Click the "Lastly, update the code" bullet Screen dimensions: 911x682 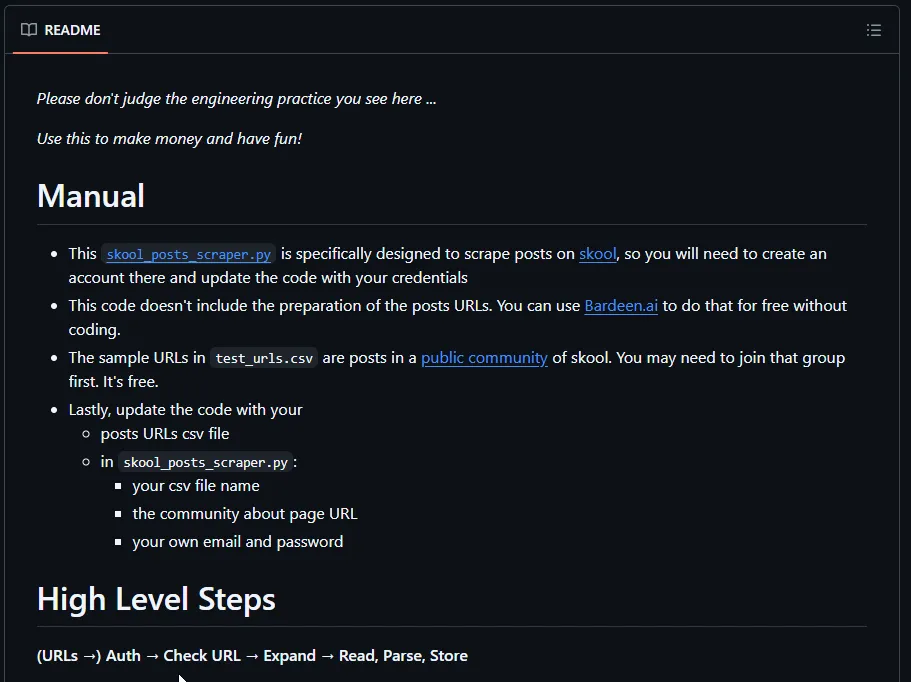(185, 410)
